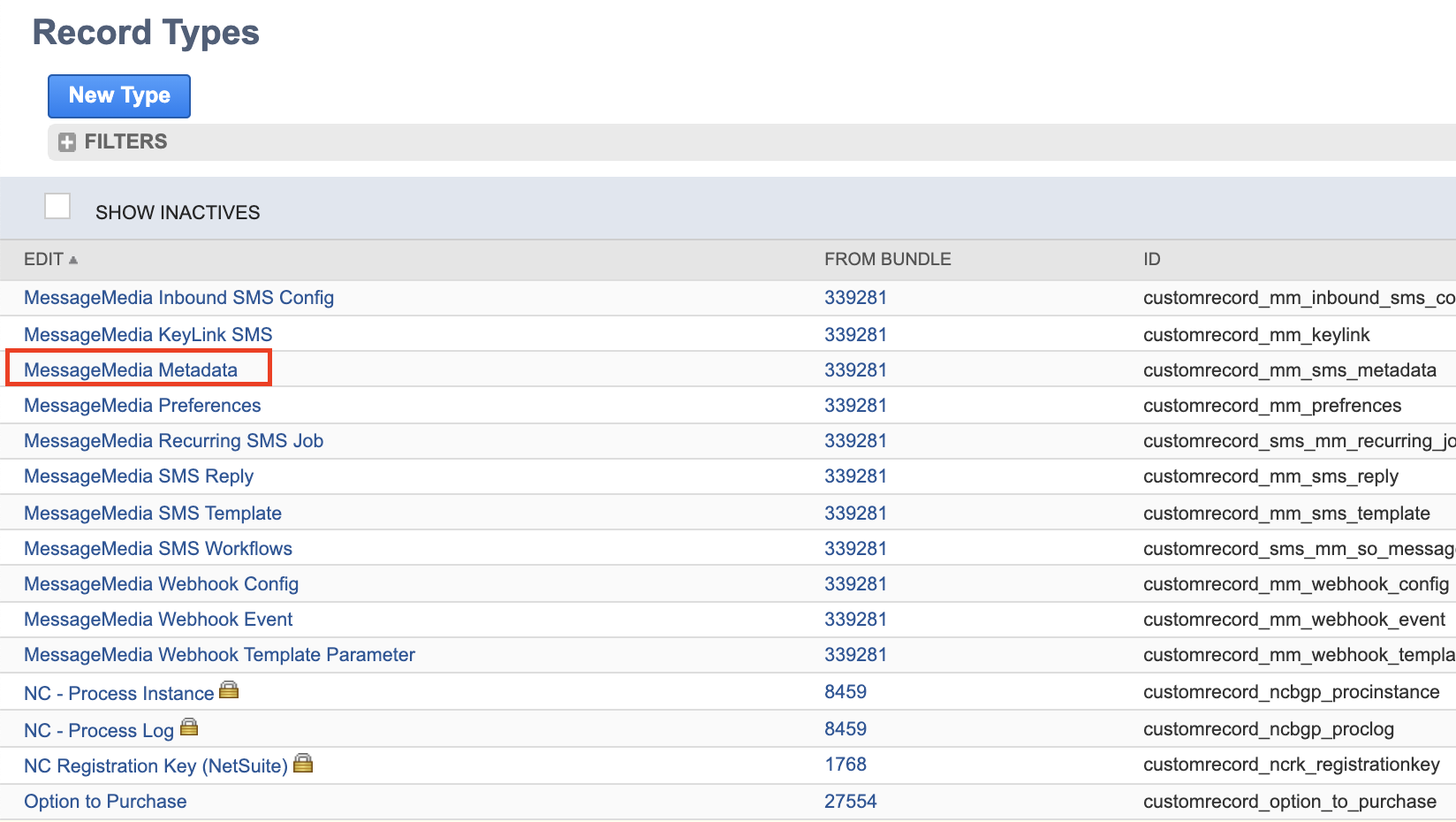
Task: Enable the SHOW INACTIVES checkbox
Action: coord(57,205)
